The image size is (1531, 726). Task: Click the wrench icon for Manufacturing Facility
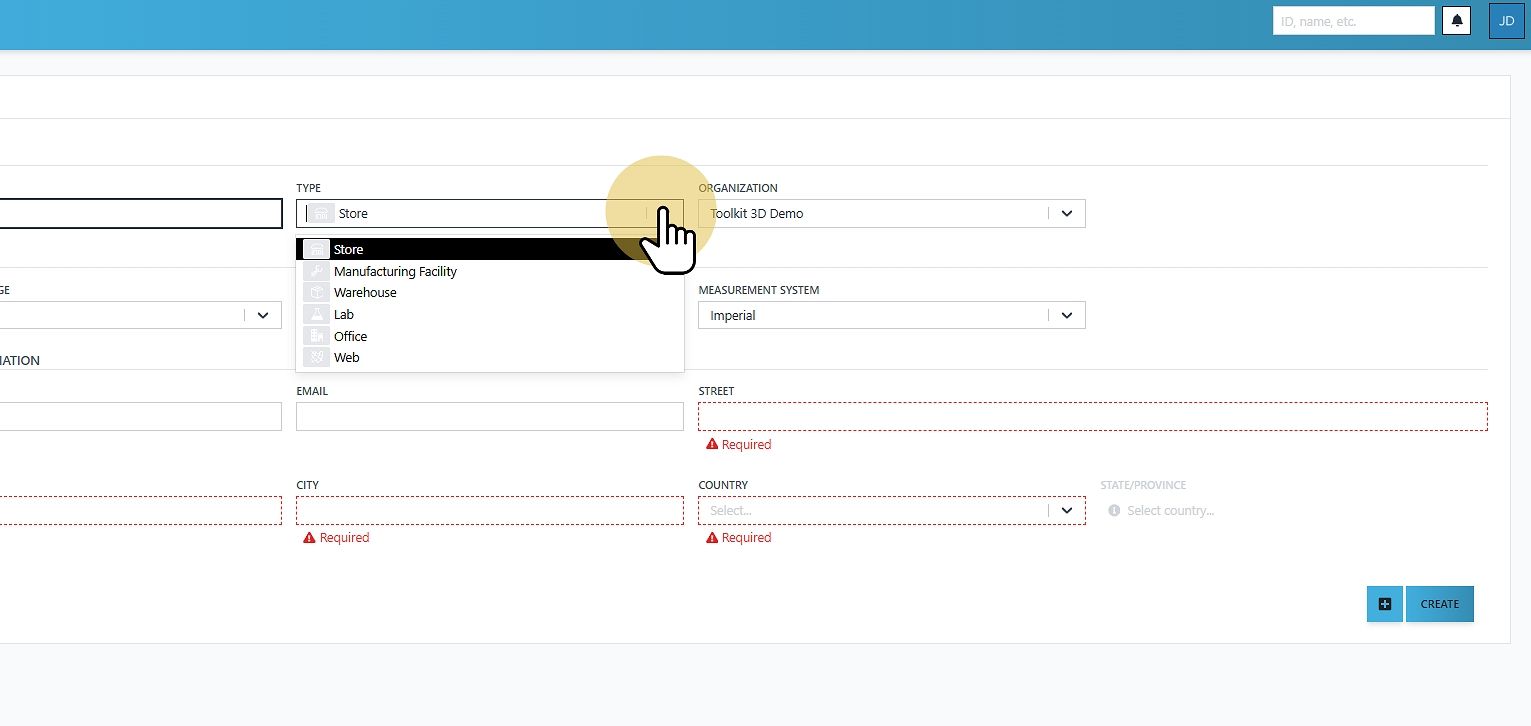click(x=316, y=271)
